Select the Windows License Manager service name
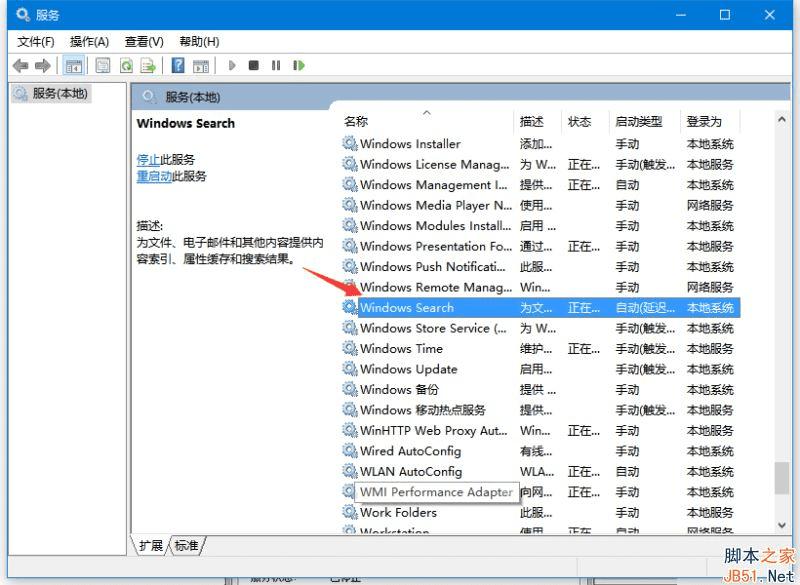800x585 pixels. 435,164
